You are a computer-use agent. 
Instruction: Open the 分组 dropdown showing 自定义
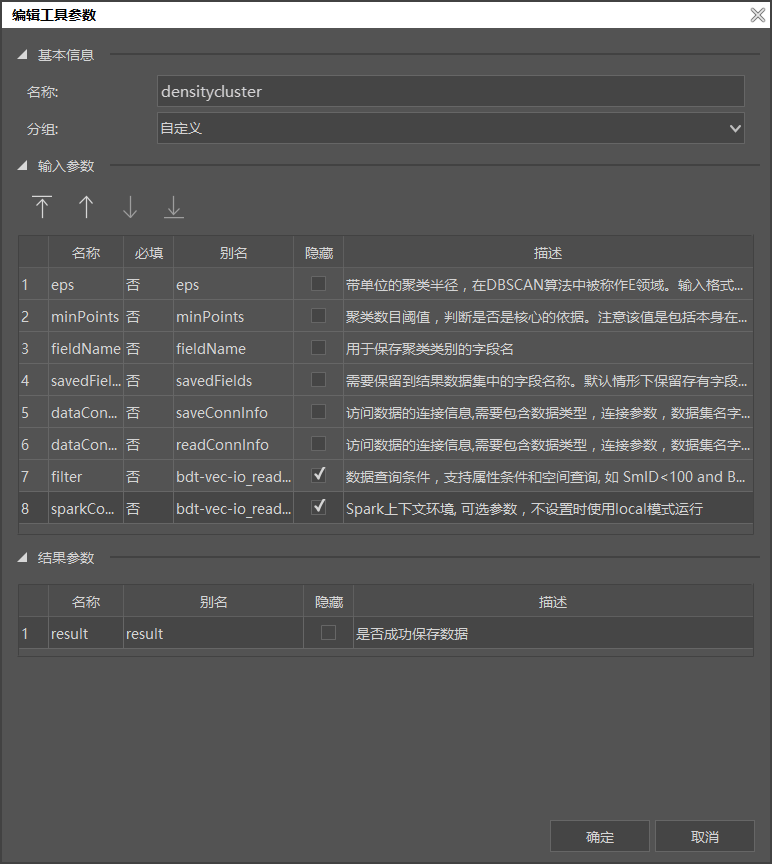click(x=450, y=128)
